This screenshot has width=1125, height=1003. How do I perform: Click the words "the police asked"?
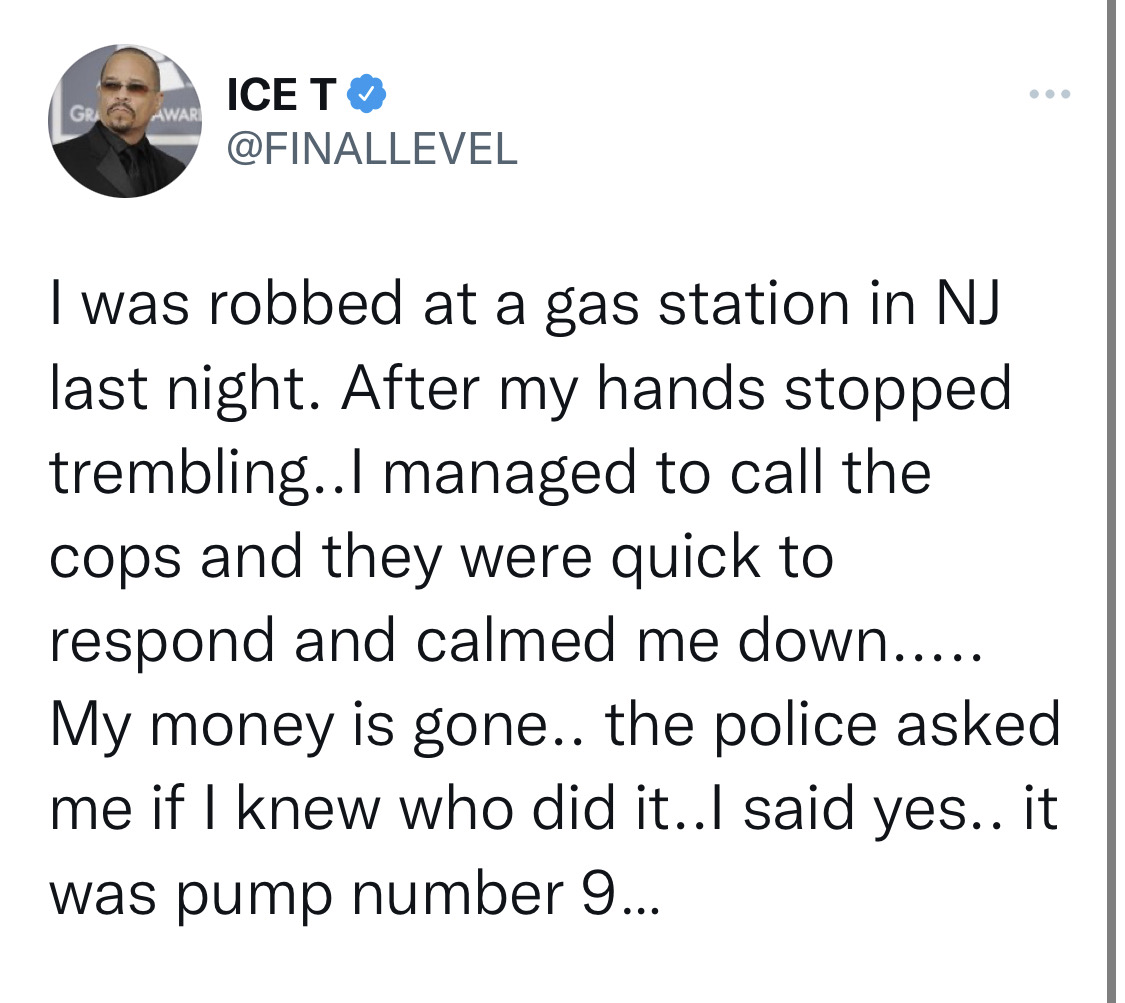click(x=833, y=725)
